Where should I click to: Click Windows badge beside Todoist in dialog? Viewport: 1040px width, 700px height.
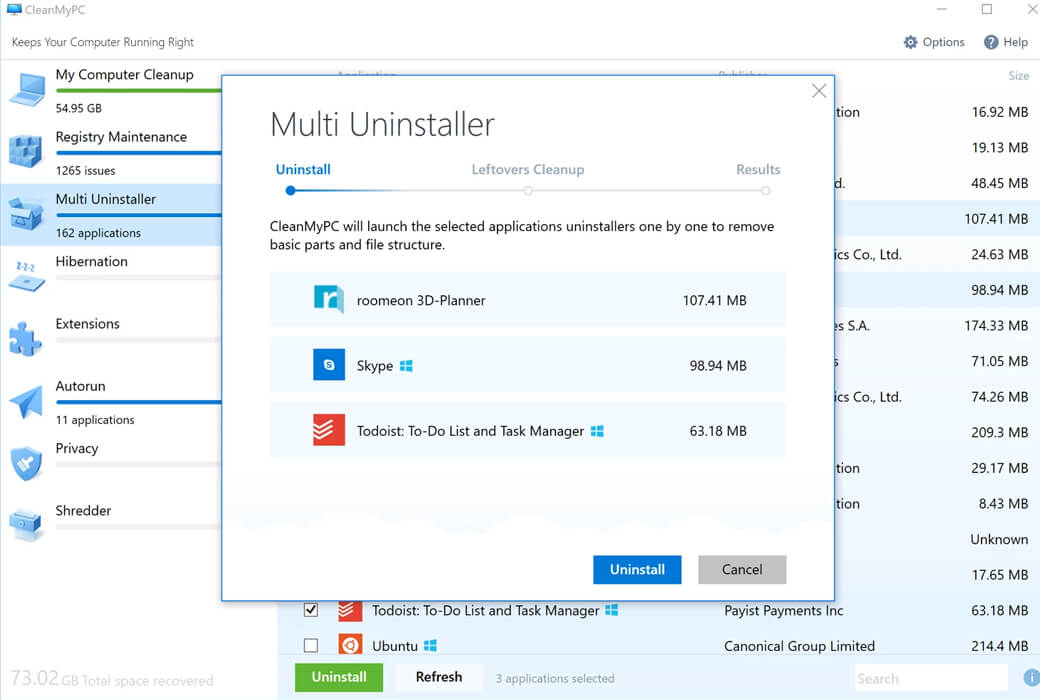click(597, 431)
